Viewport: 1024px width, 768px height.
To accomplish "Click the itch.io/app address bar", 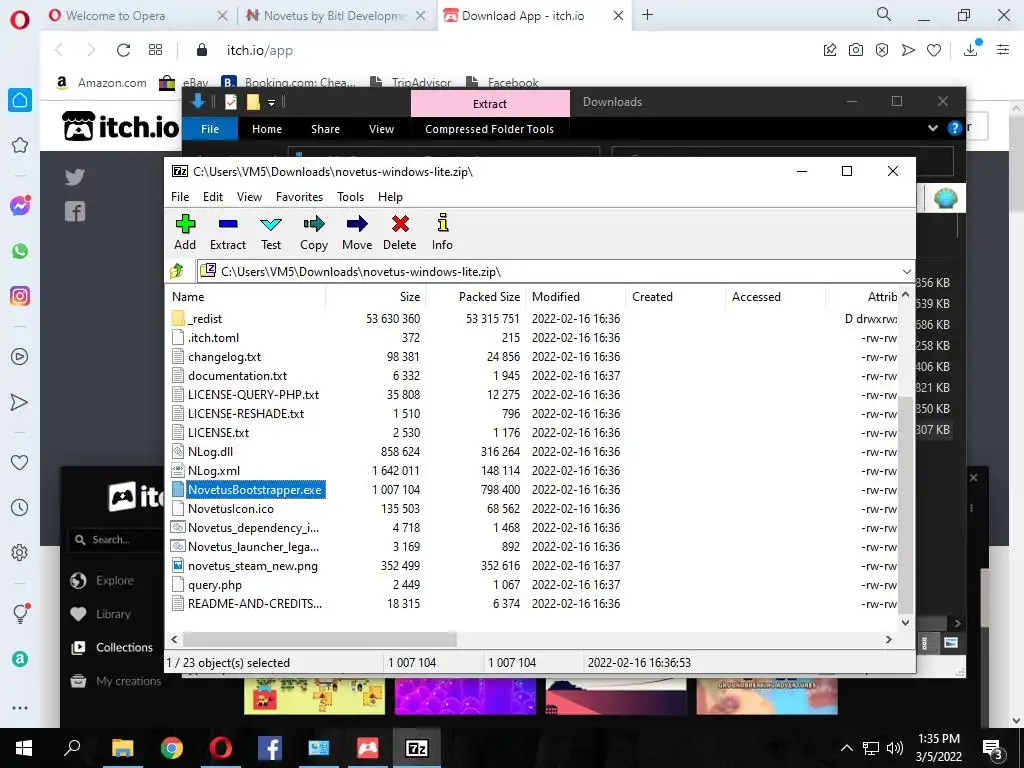I will (x=259, y=50).
